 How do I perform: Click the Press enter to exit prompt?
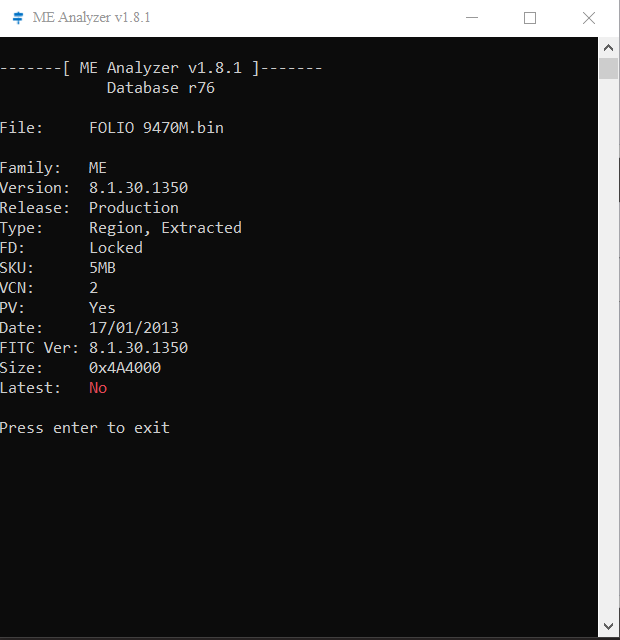(84, 428)
